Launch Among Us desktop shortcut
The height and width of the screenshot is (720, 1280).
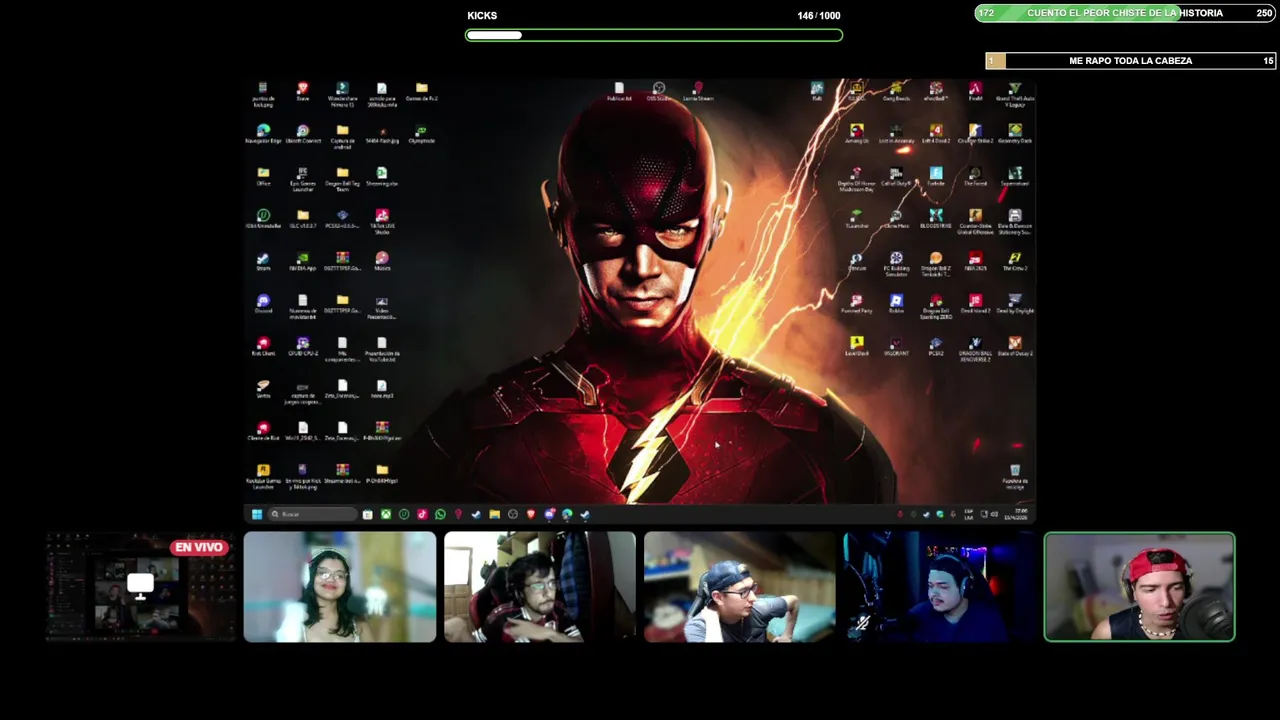click(x=857, y=134)
